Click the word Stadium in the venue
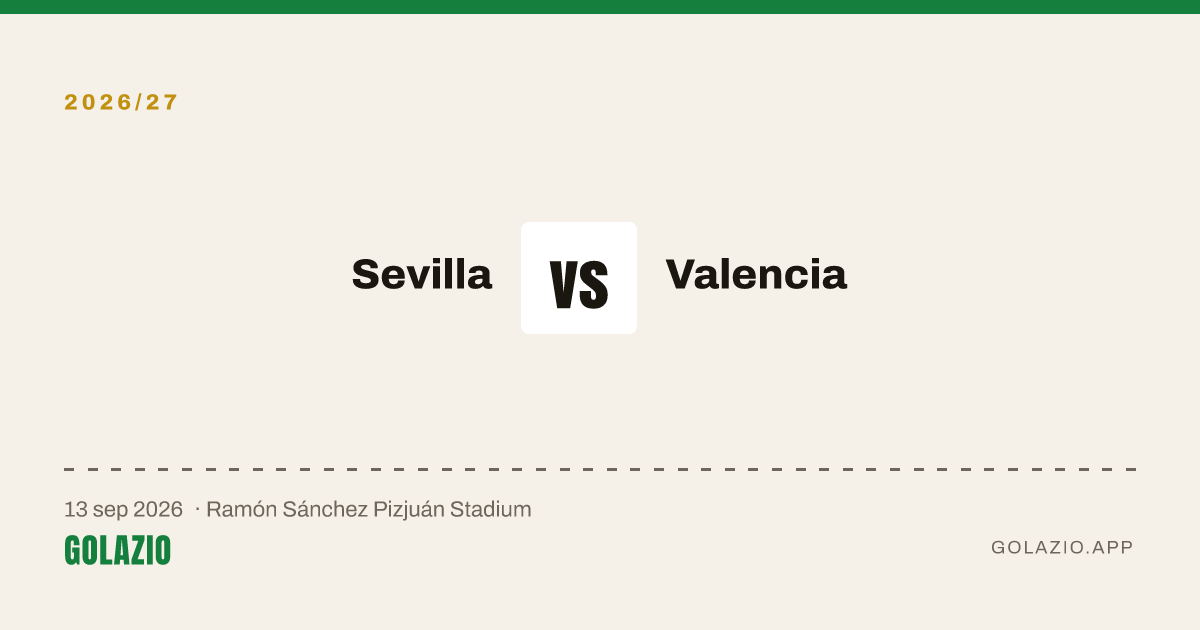The image size is (1200, 630). (x=491, y=510)
